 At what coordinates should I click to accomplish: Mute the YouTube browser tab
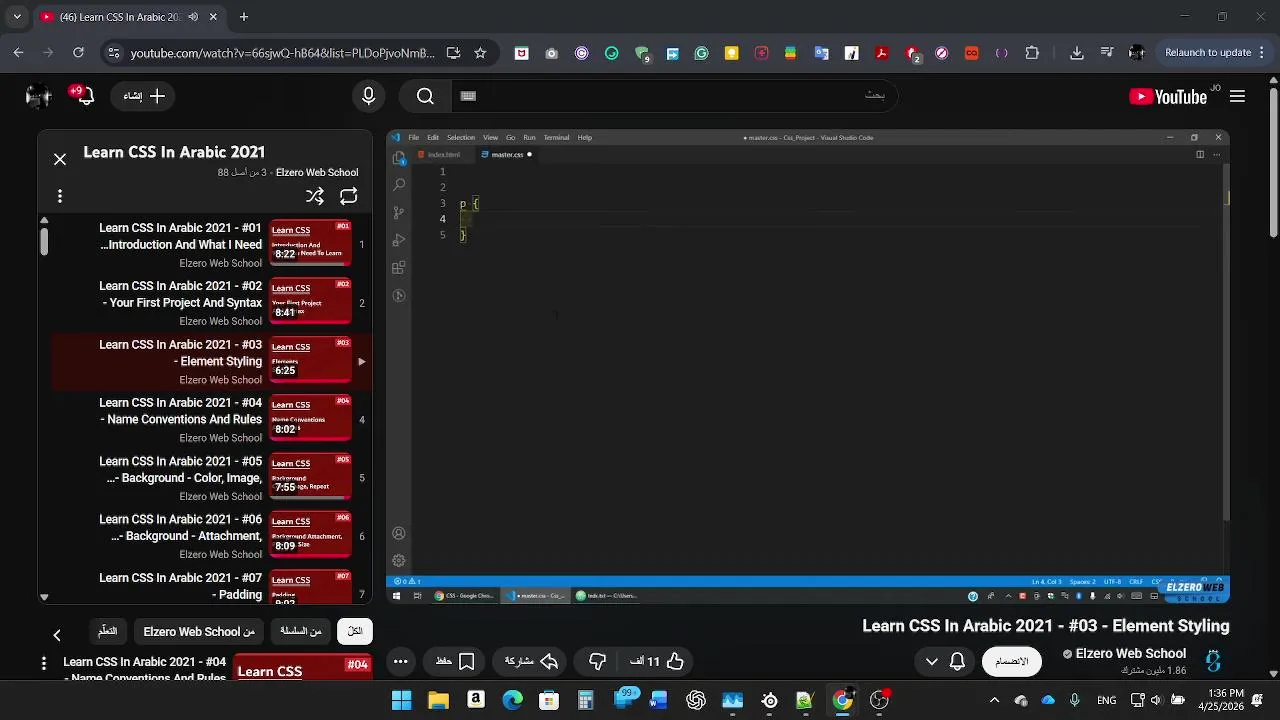193,17
